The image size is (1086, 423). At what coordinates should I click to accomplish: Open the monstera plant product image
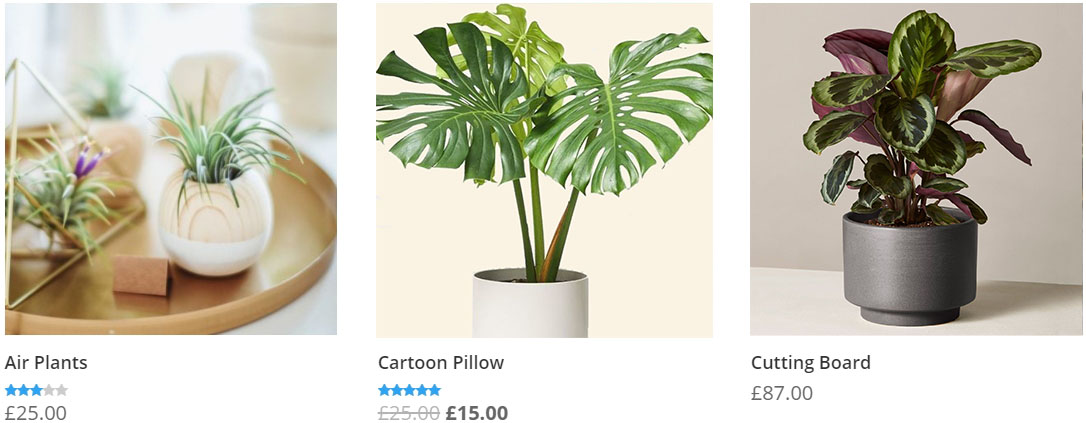(x=544, y=170)
